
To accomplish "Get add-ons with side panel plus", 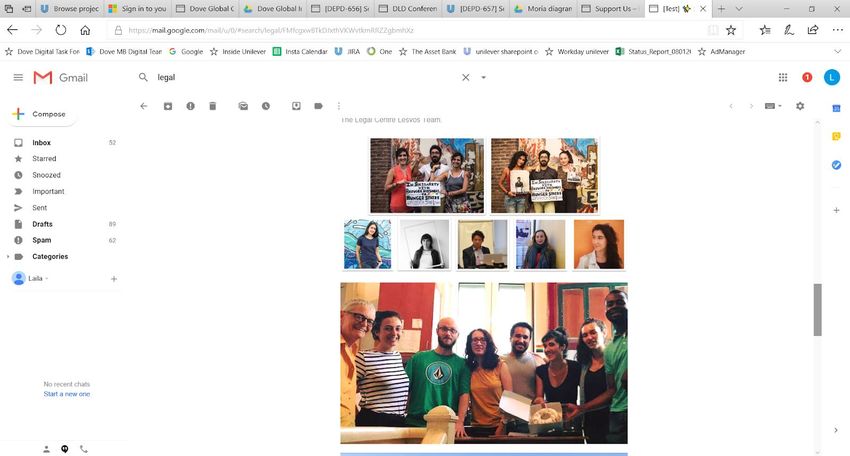I will tap(836, 210).
